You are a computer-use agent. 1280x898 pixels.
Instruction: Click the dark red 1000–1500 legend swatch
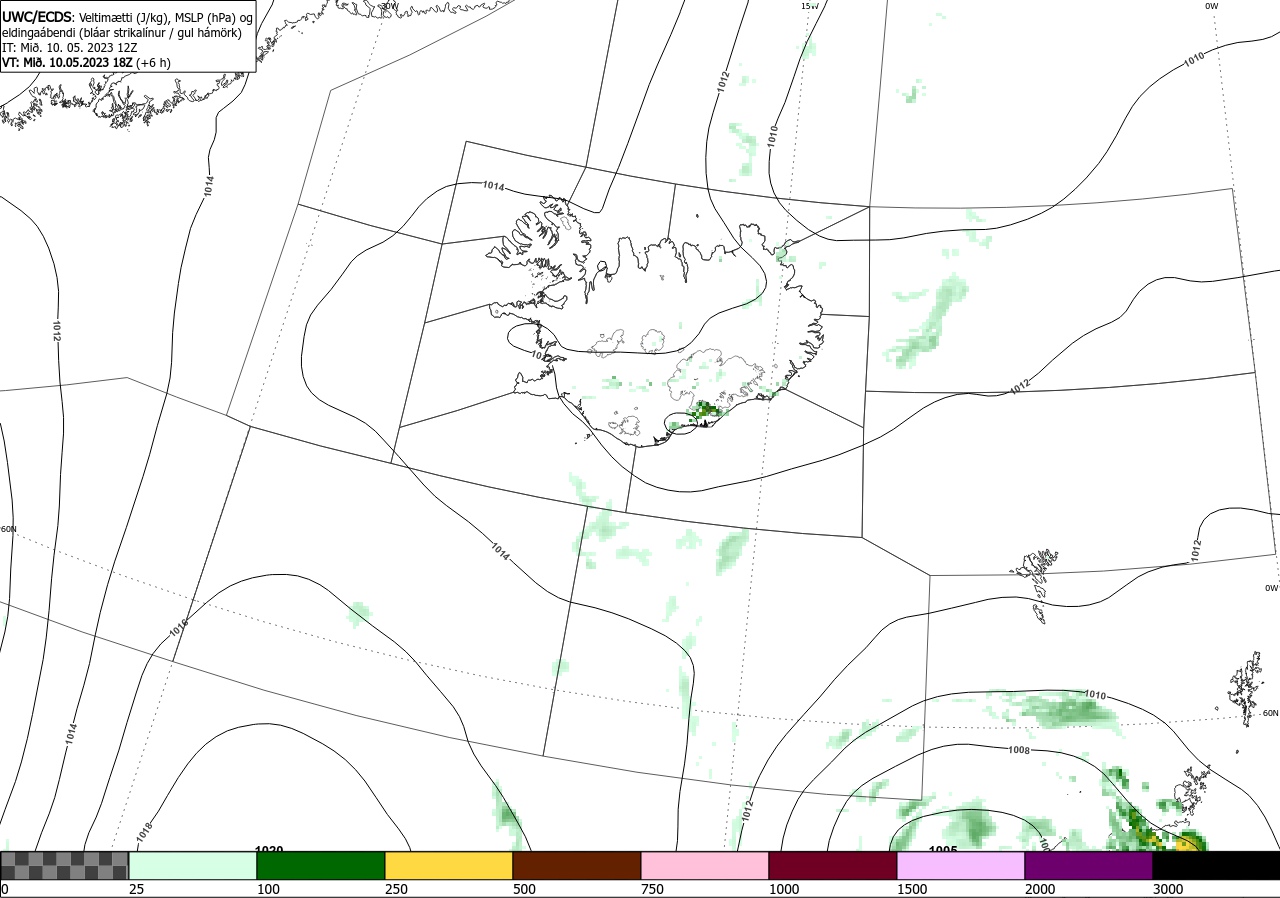click(x=833, y=865)
